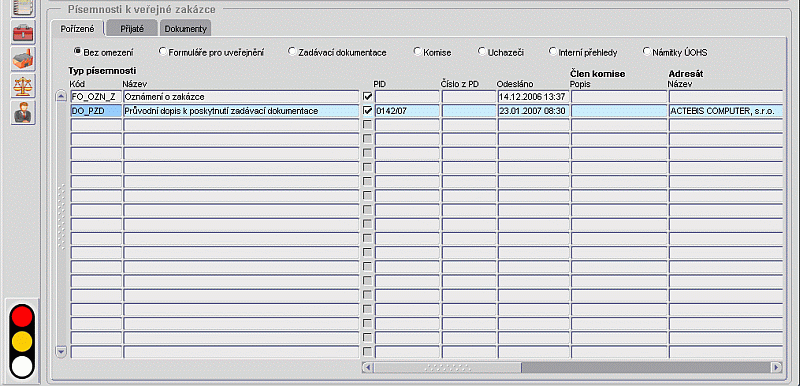Click the down arrow of the record scroller
This screenshot has width=800, height=386.
[61, 351]
